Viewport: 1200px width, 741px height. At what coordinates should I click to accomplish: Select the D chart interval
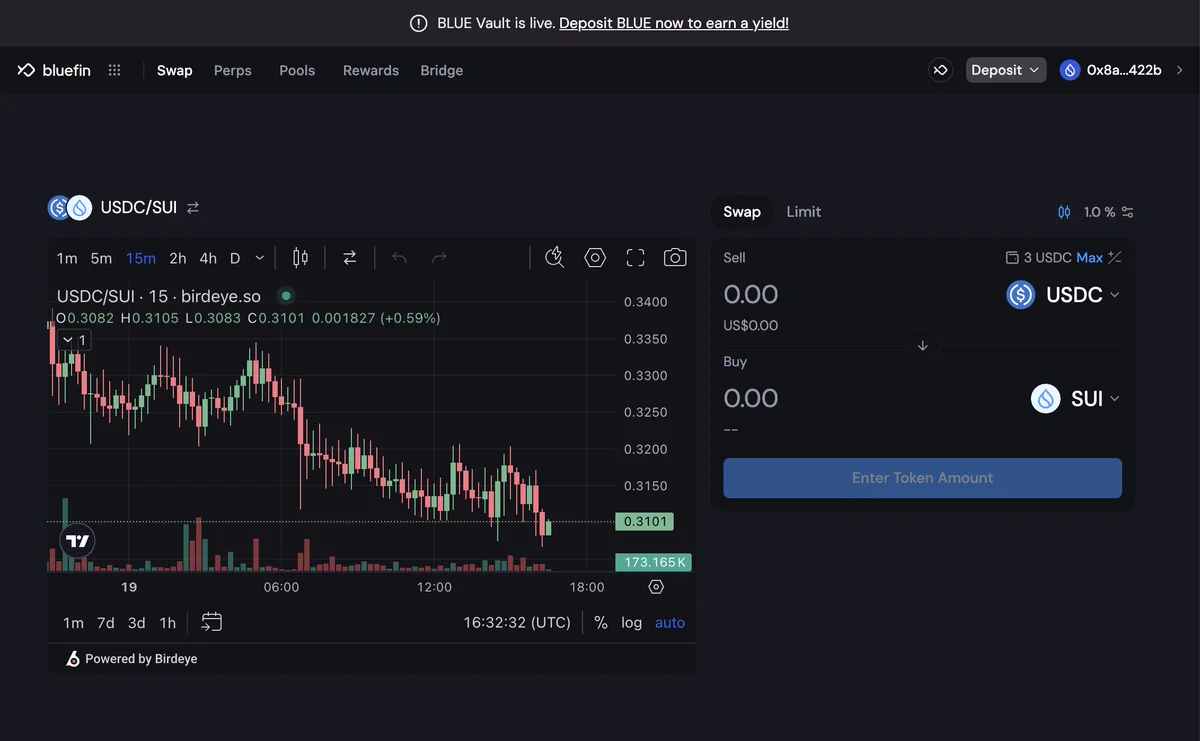click(235, 258)
